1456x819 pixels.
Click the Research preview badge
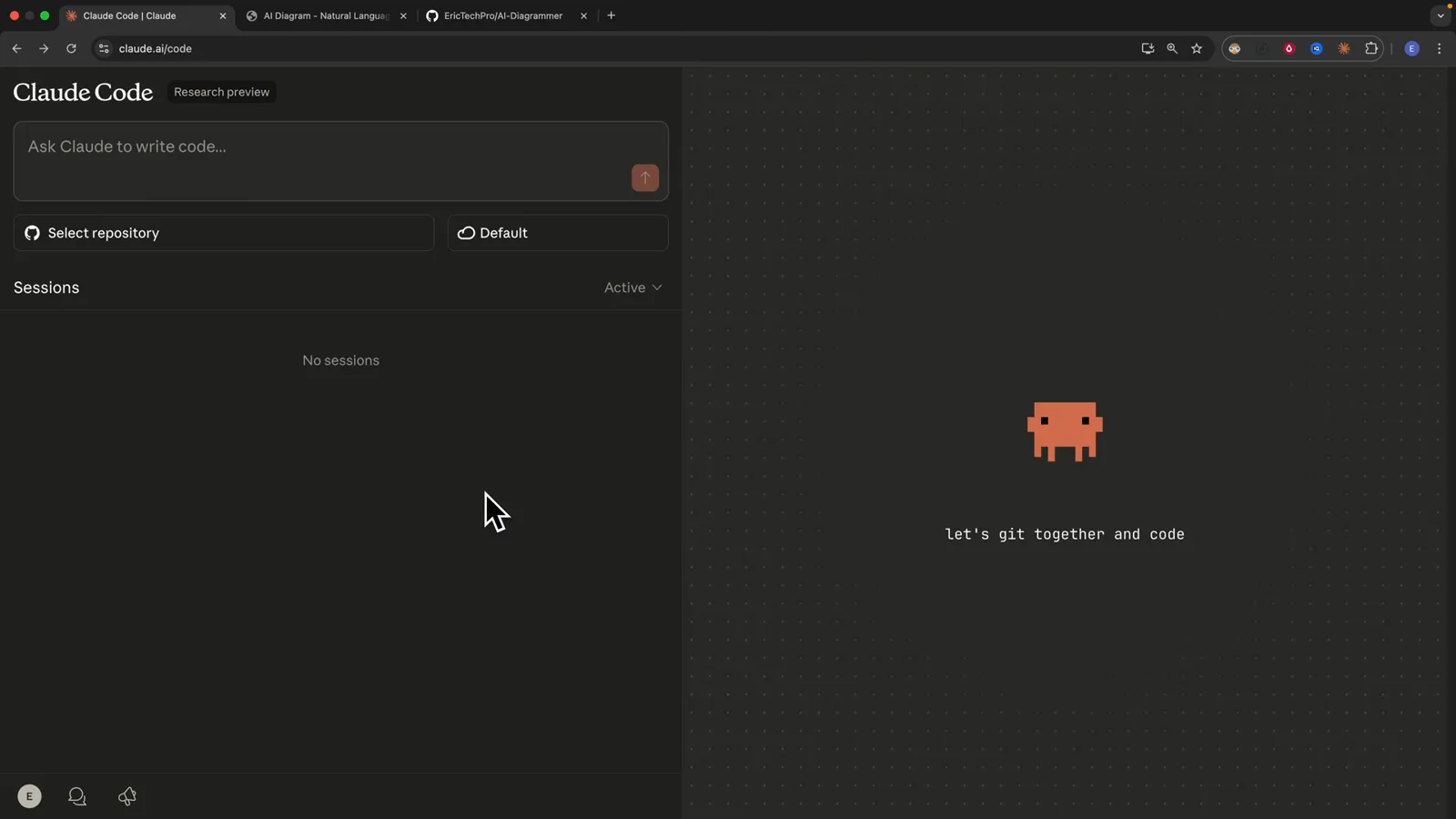pyautogui.click(x=221, y=92)
